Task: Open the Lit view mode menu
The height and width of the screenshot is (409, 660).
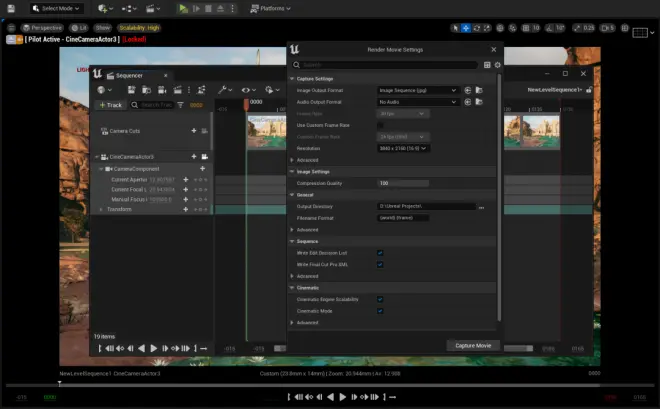Action: (x=79, y=28)
